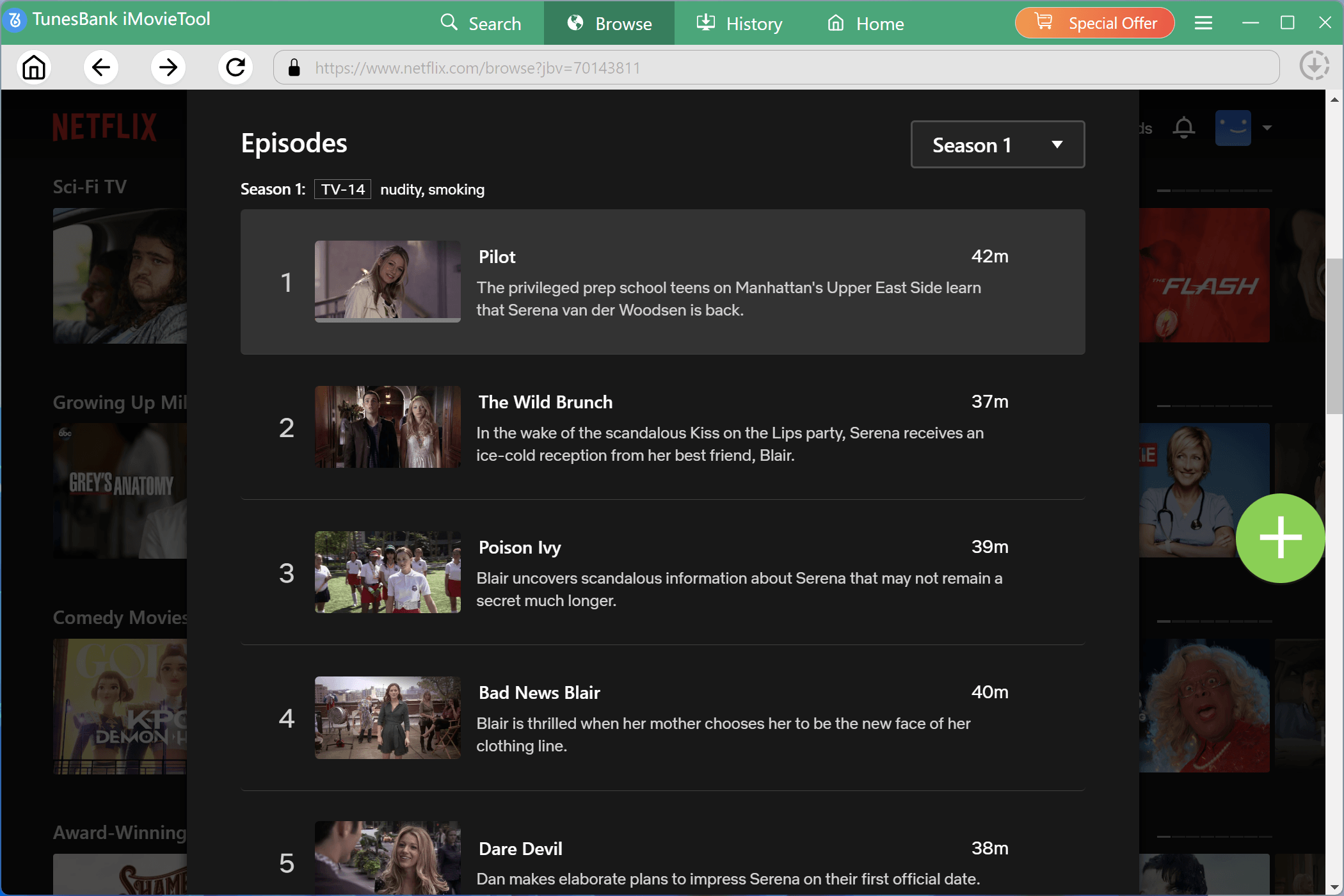Go back with the left arrow

pyautogui.click(x=101, y=67)
